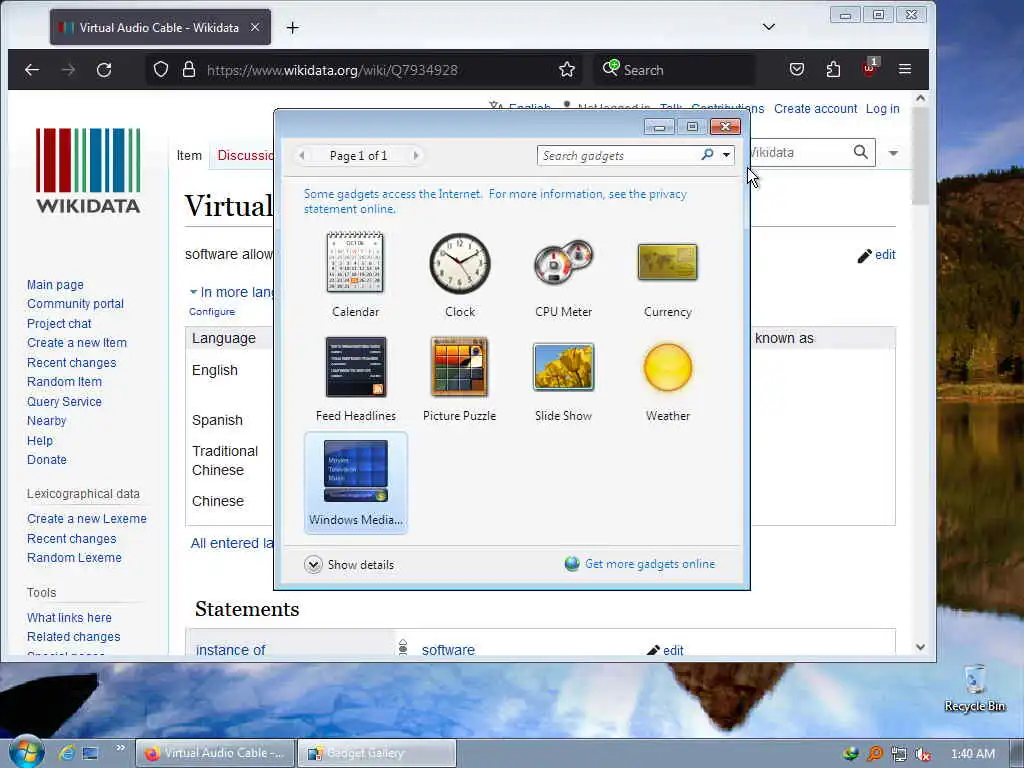Image resolution: width=1024 pixels, height=768 pixels.
Task: Select the Weather gadget
Action: click(667, 379)
